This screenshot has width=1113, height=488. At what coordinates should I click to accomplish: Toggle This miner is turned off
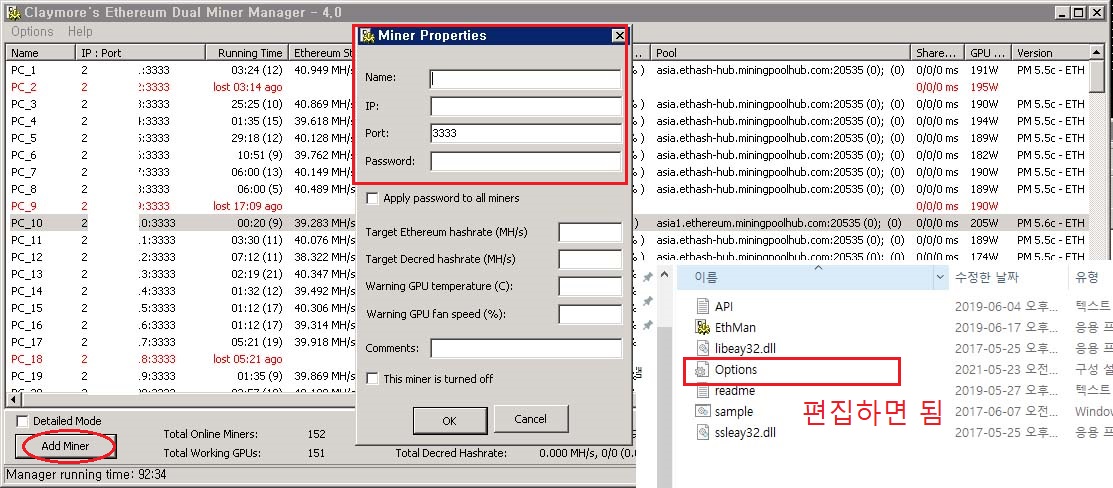point(372,379)
